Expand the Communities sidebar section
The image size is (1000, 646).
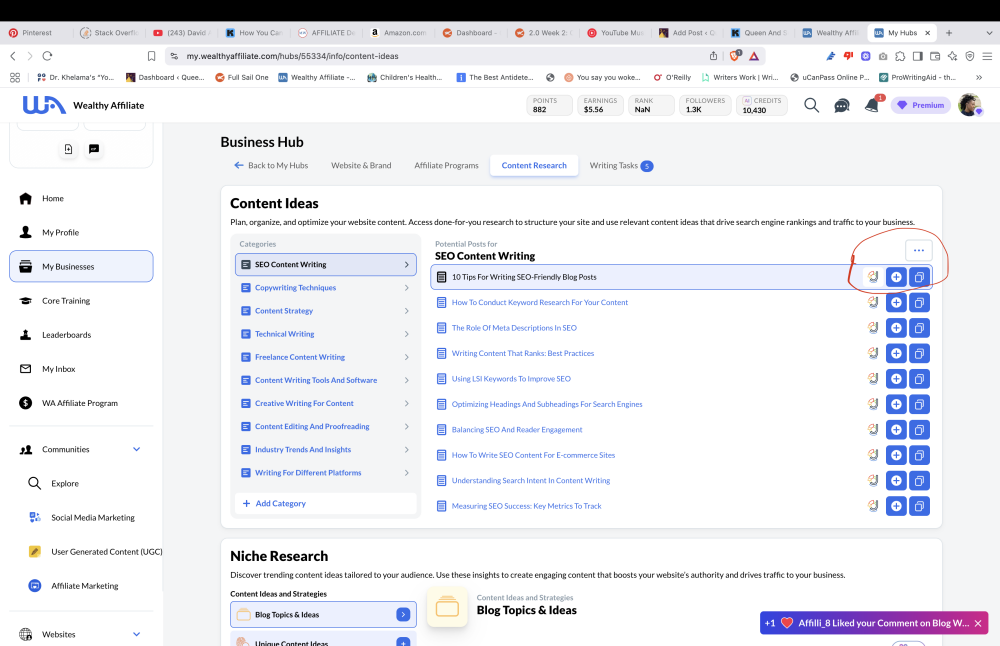point(136,450)
